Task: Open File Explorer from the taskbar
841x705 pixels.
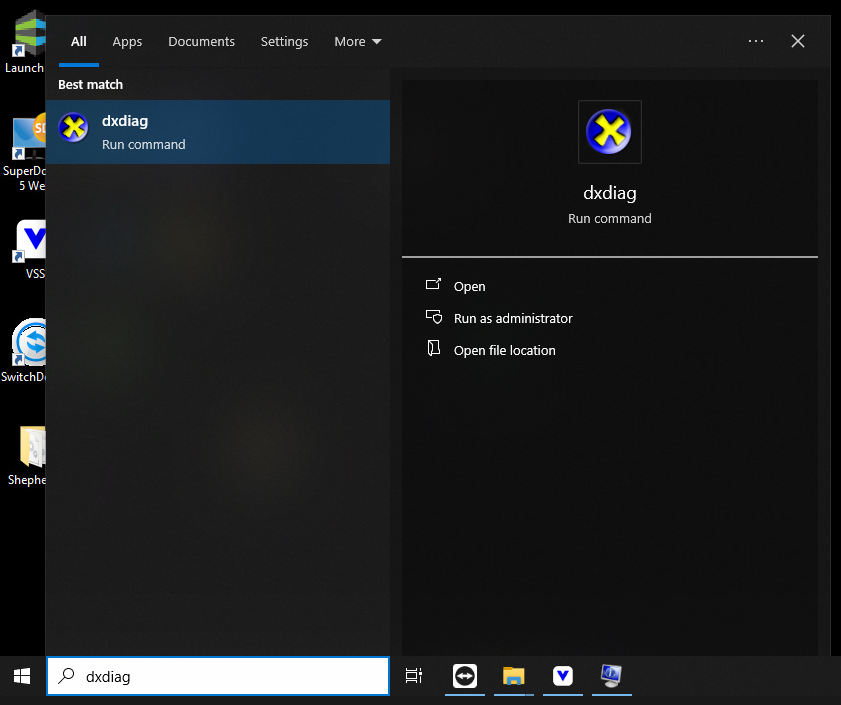Action: pyautogui.click(x=513, y=676)
